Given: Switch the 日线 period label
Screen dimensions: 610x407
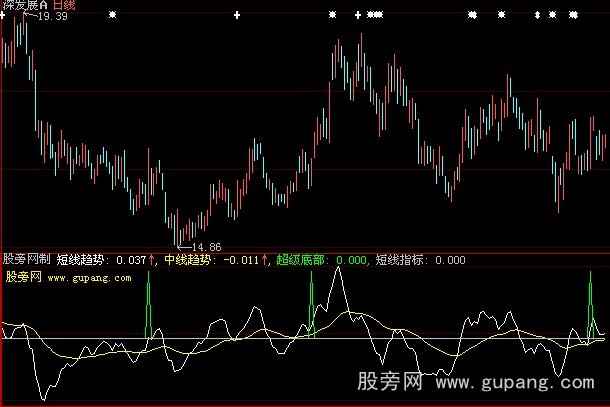Looking at the screenshot, I should point(66,6).
